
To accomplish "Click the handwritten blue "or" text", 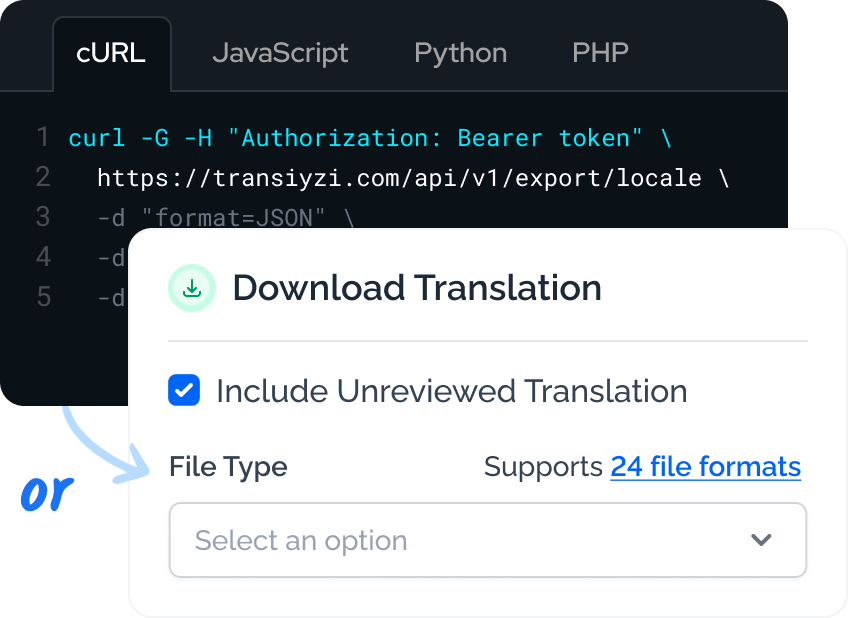I will click(x=47, y=494).
